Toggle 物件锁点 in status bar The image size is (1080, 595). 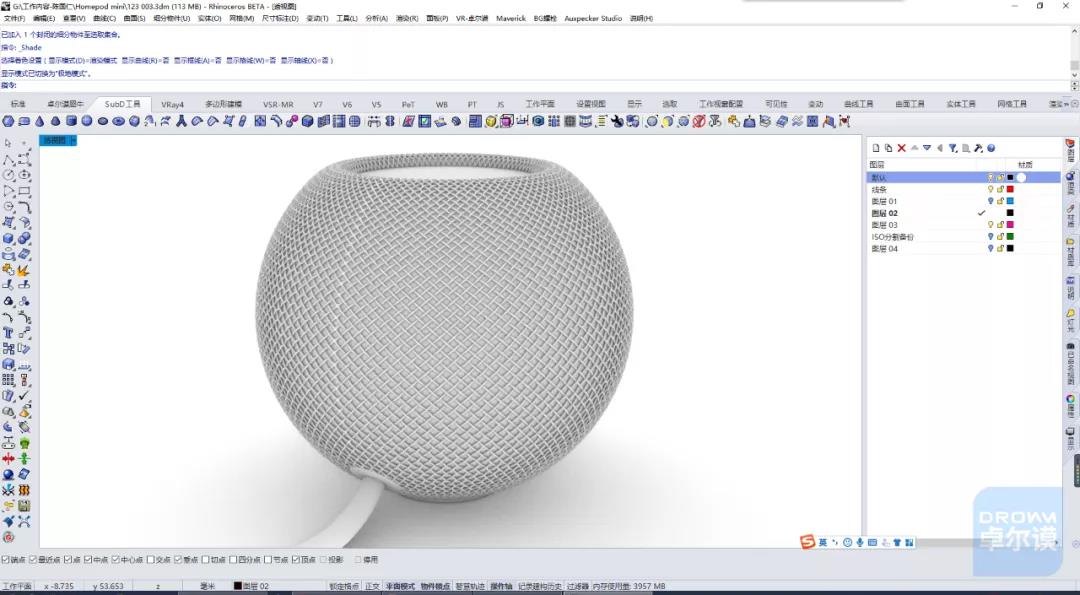435,587
